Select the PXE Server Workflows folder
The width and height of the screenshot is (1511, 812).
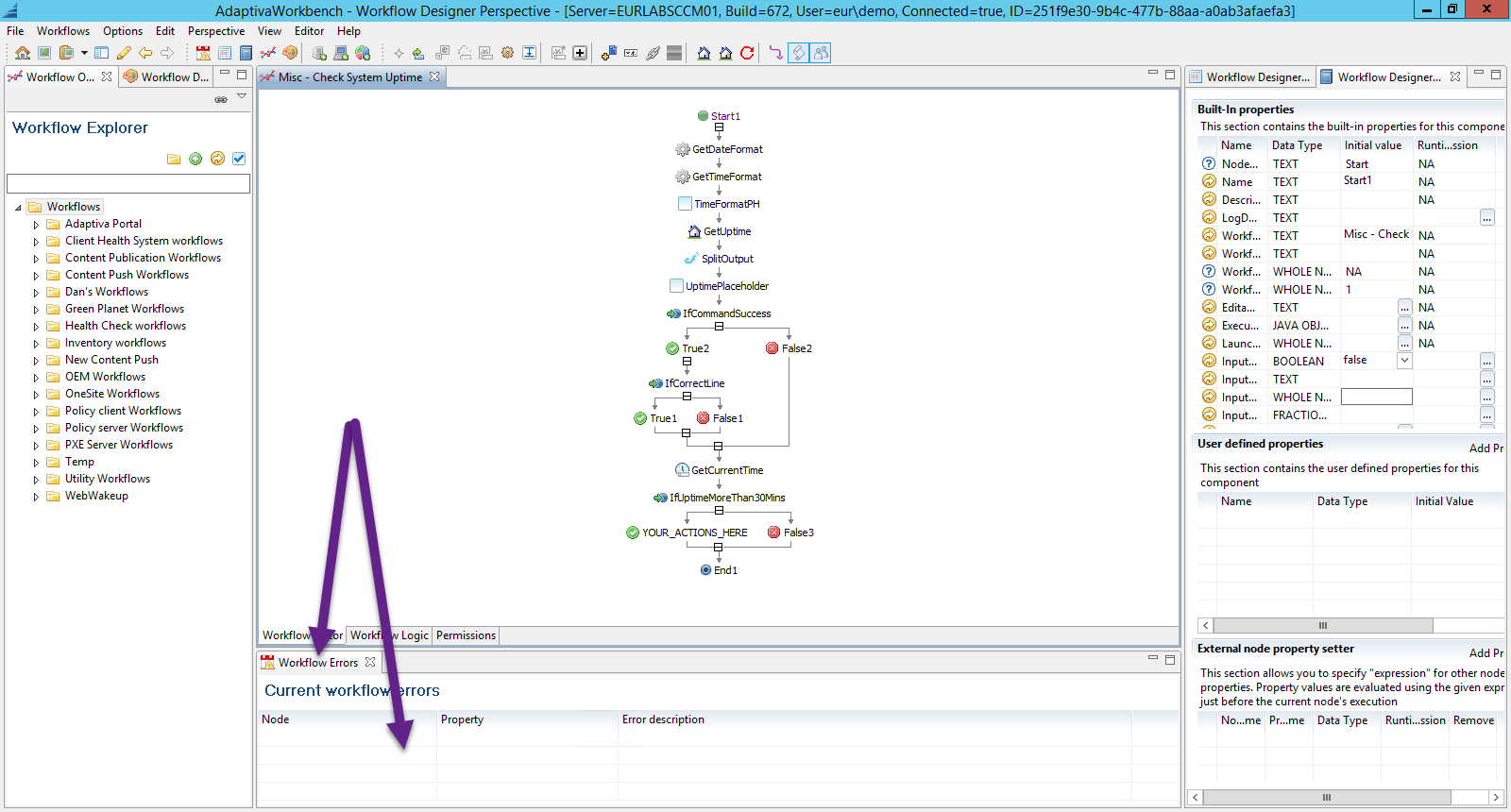pyautogui.click(x=119, y=445)
